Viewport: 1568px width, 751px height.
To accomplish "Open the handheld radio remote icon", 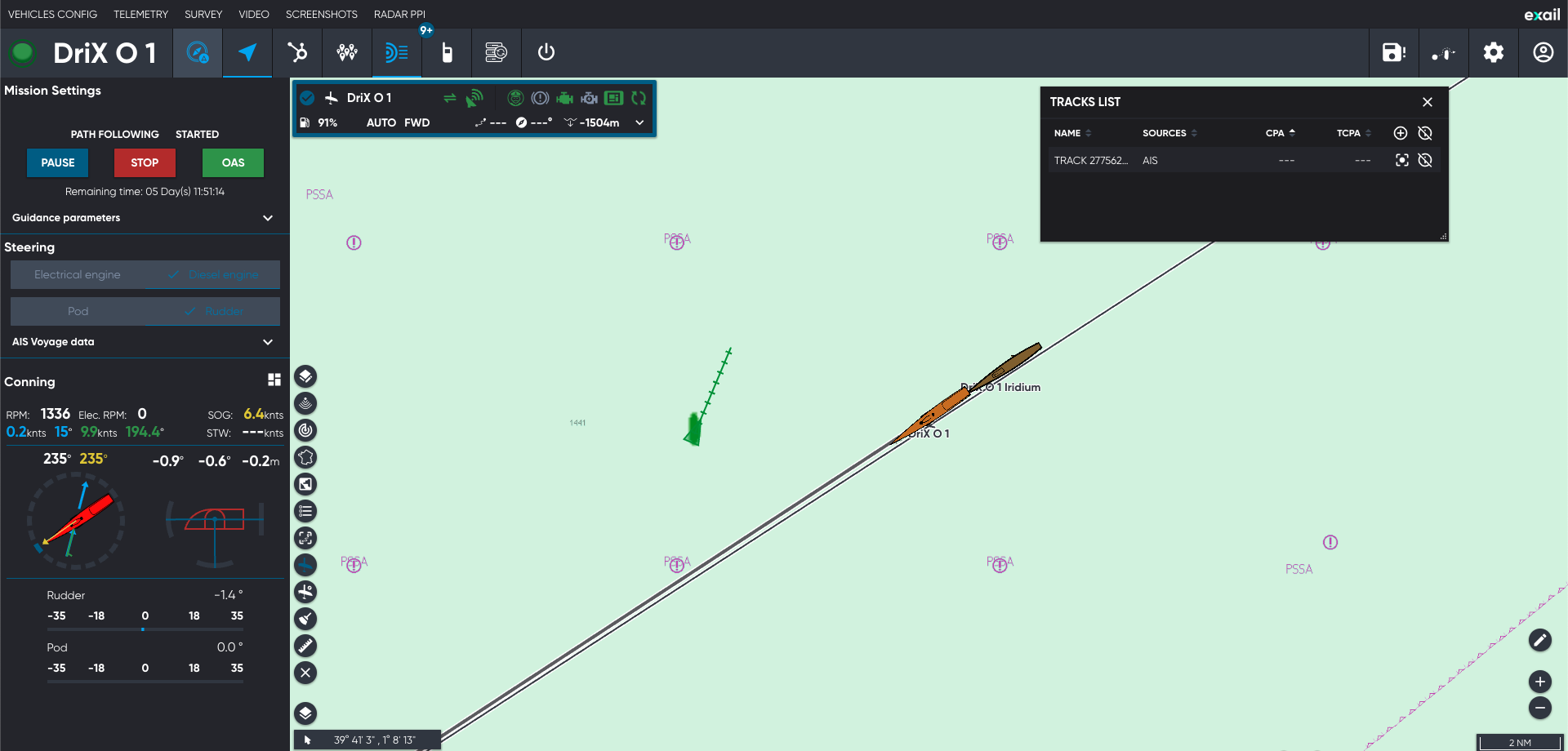I will click(x=447, y=53).
